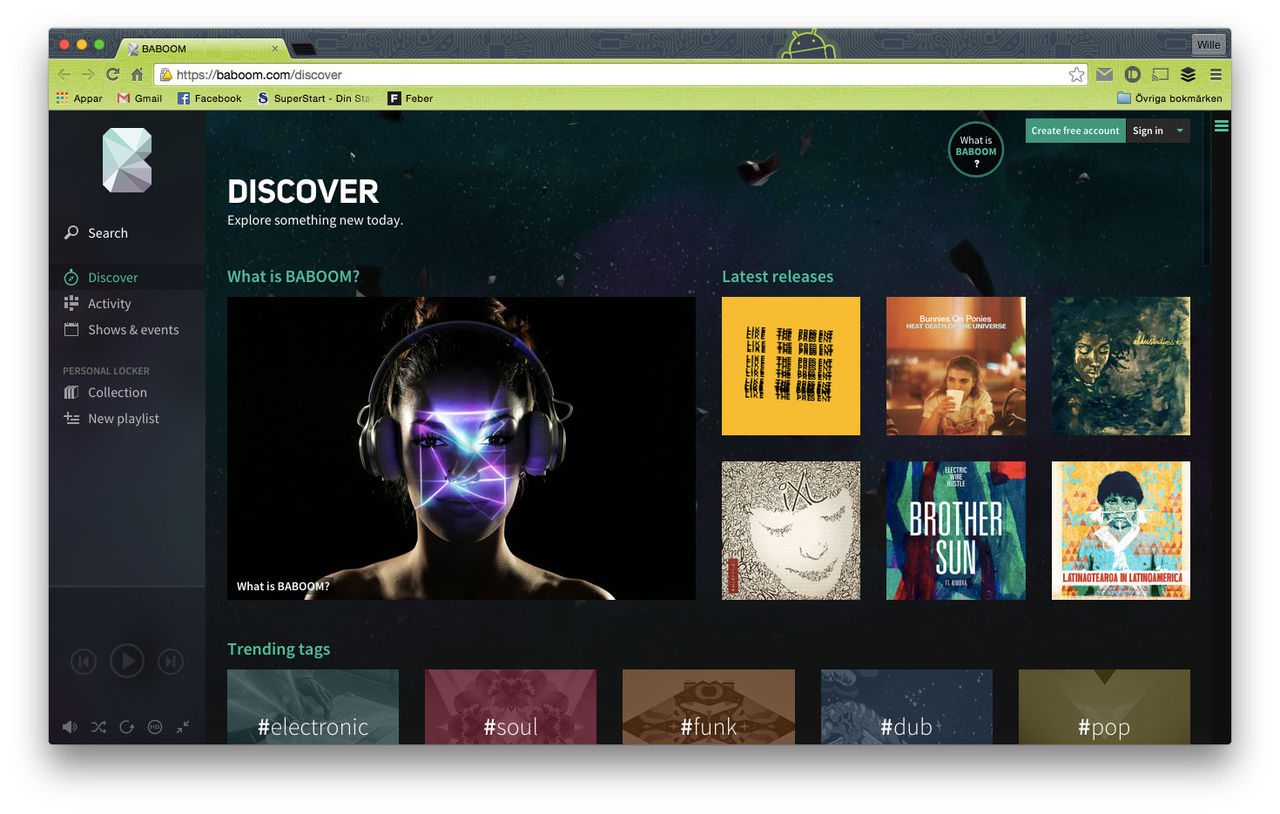Open the green hamburger menu on the right
The width and height of the screenshot is (1280, 814).
(x=1221, y=126)
